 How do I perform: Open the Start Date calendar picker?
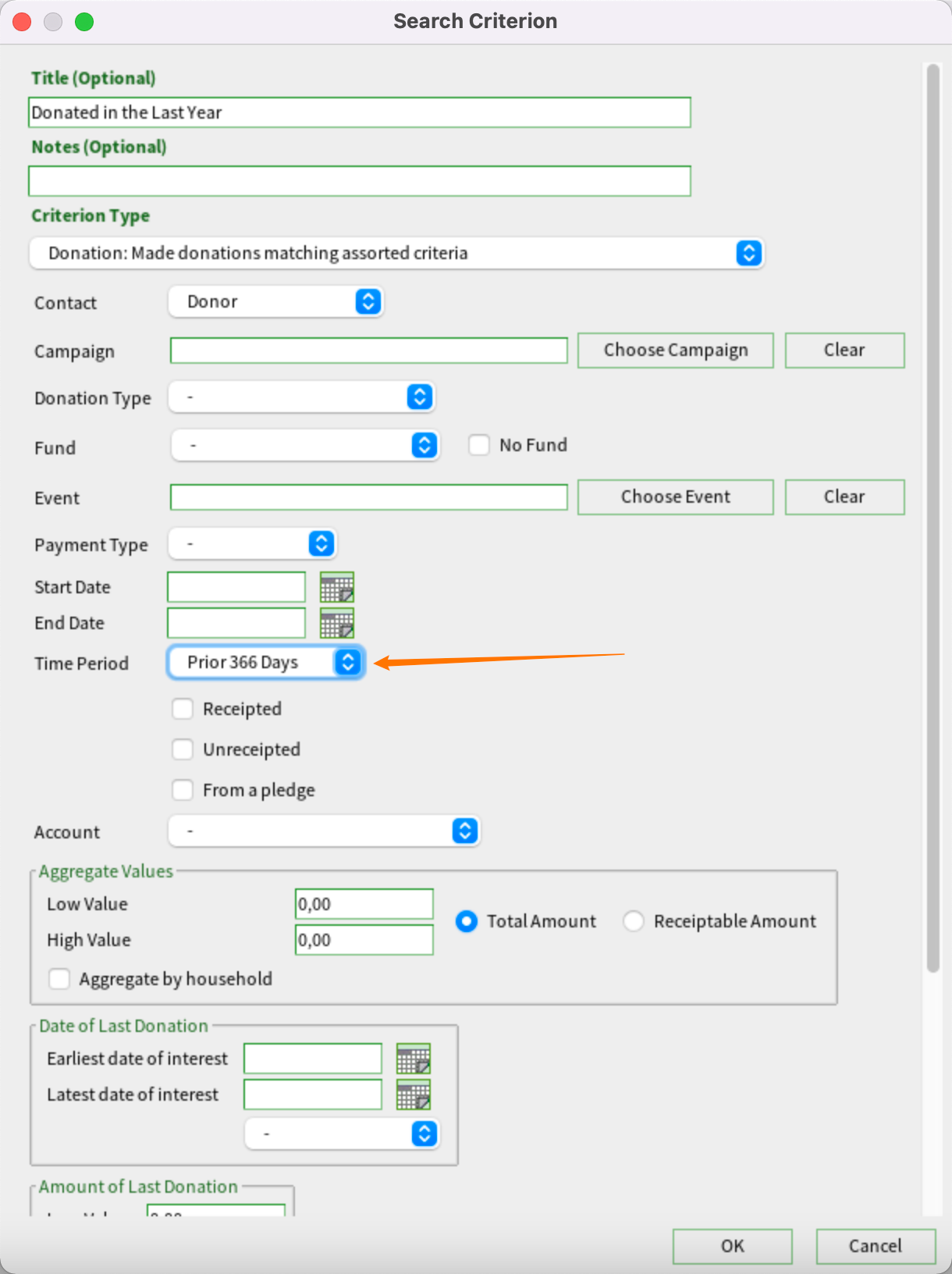coord(337,587)
